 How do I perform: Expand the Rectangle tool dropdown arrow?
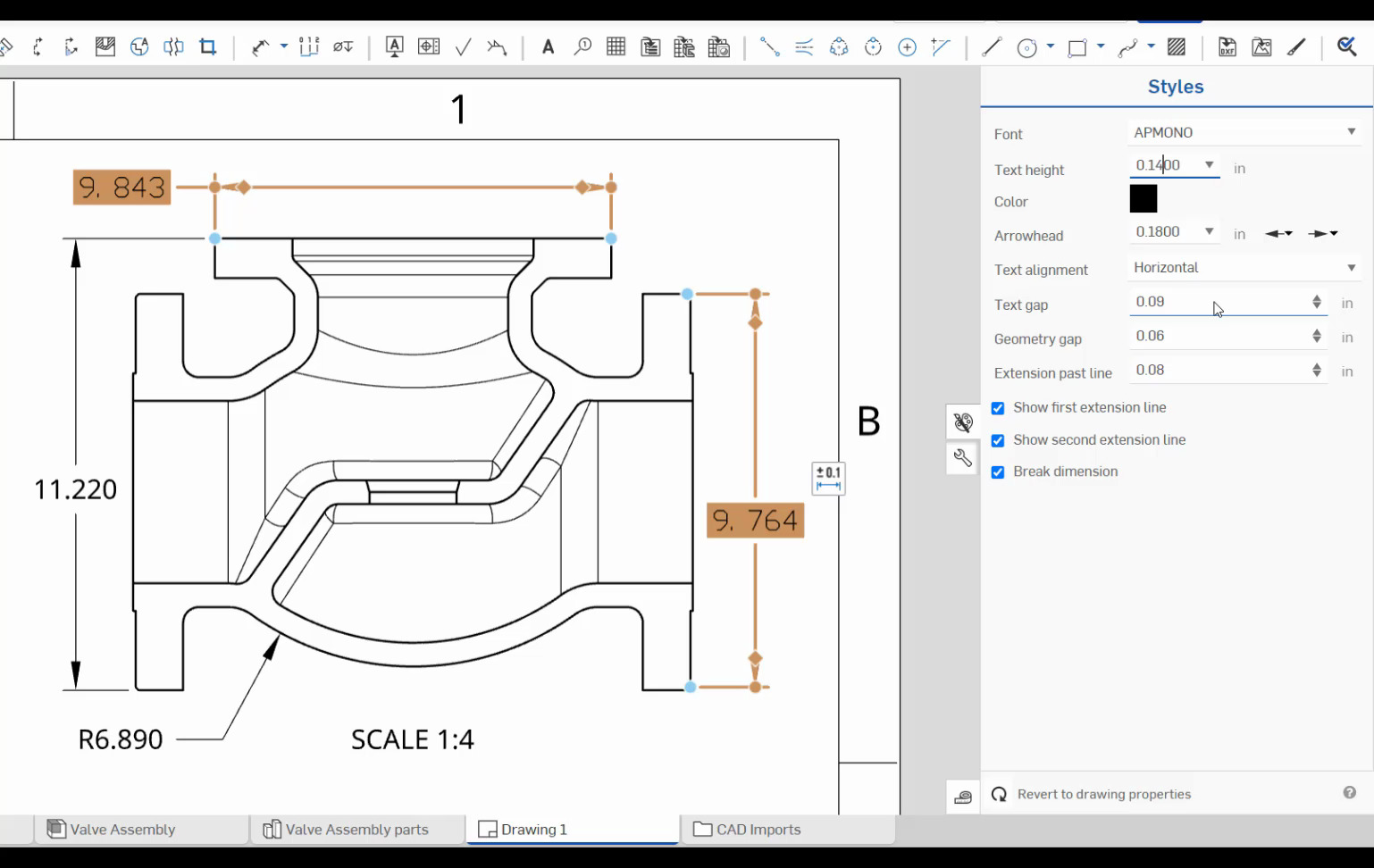(1101, 46)
